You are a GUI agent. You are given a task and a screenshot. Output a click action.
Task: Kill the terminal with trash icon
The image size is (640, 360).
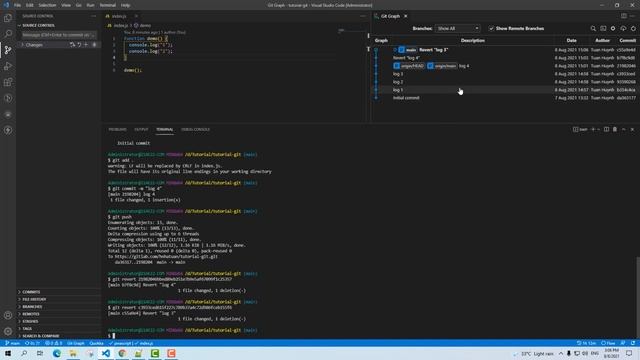point(615,129)
